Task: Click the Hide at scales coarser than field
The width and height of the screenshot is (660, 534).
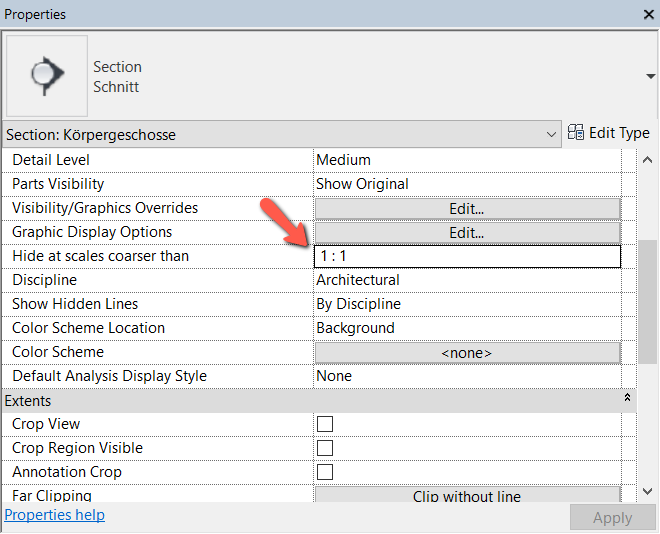Action: coord(467,256)
